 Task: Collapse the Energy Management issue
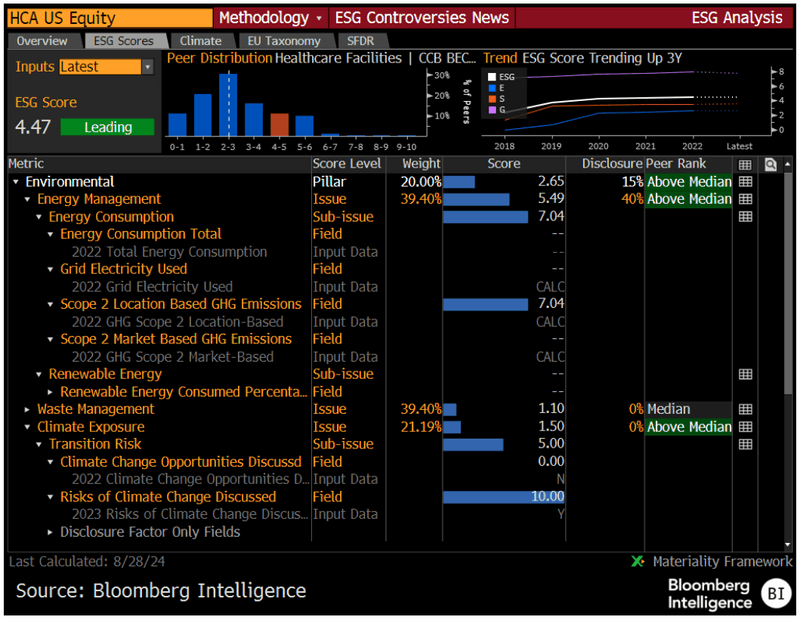coord(28,199)
